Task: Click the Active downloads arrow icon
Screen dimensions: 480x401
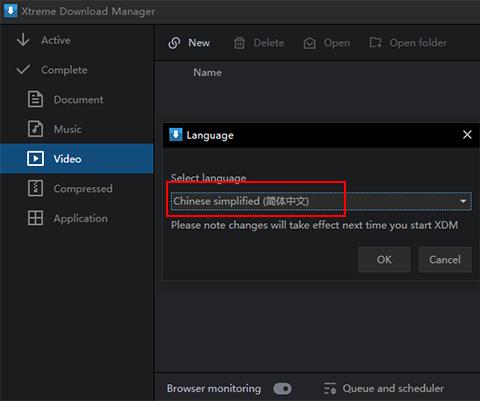Action: [x=23, y=40]
